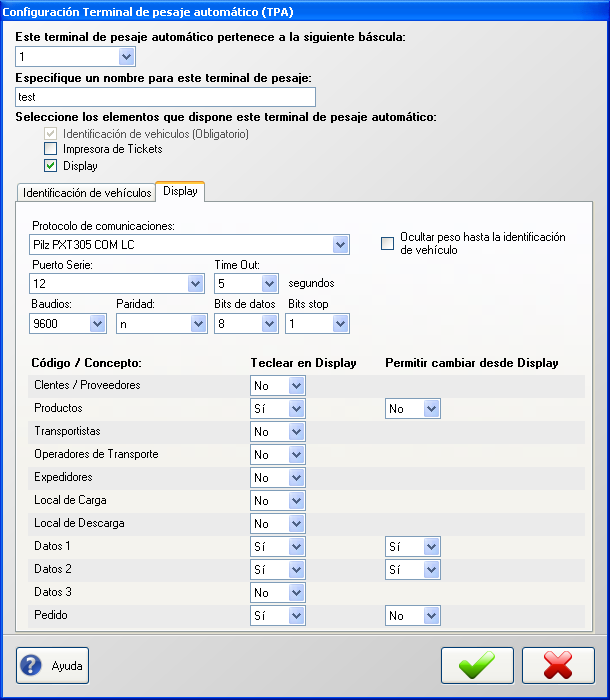Click the Productos row label
Screen dimensions: 610x700
(58, 408)
